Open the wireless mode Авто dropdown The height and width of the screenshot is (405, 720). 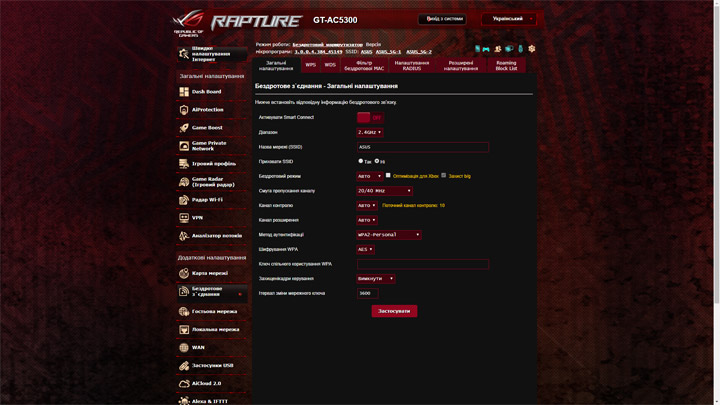tap(370, 176)
